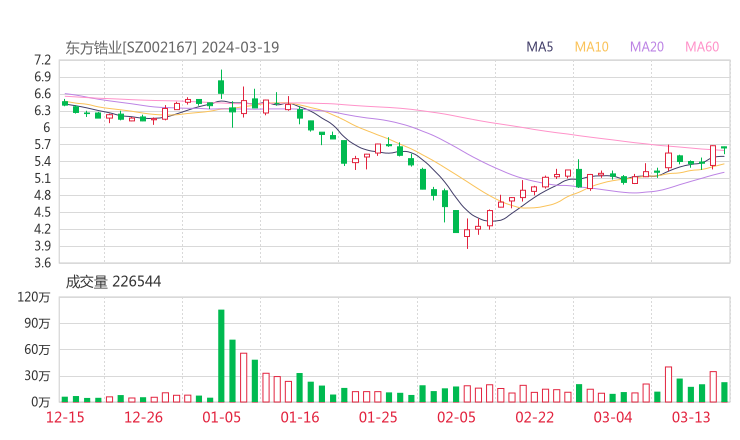
Task: Select the 5.1 price axis value
Action: (x=42, y=178)
